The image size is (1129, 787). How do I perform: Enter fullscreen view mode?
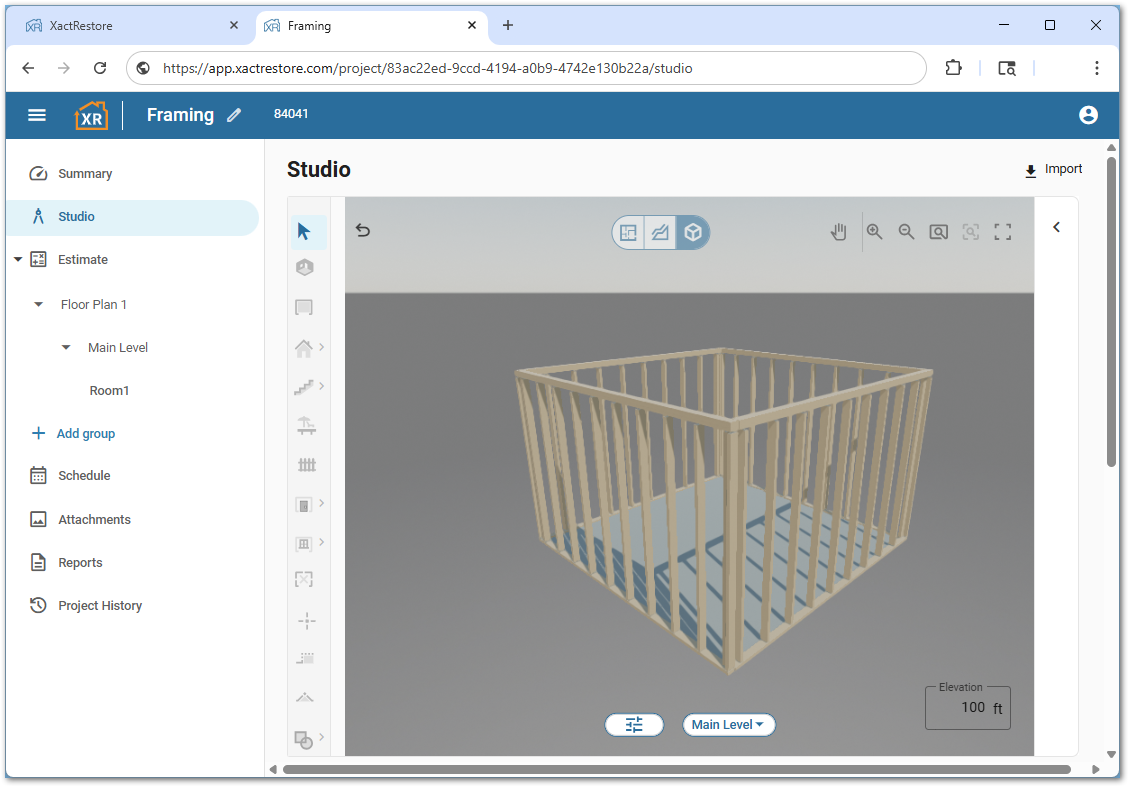pyautogui.click(x=1003, y=231)
